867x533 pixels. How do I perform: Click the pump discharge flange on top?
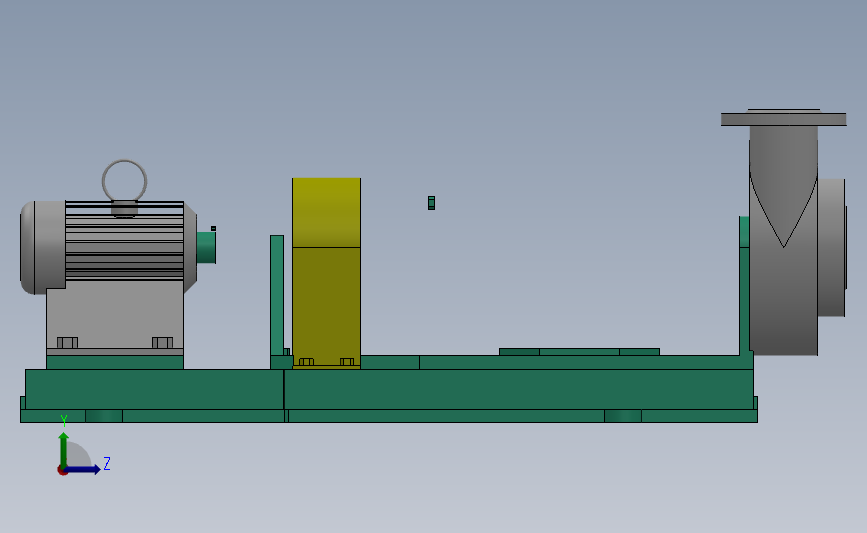(784, 118)
